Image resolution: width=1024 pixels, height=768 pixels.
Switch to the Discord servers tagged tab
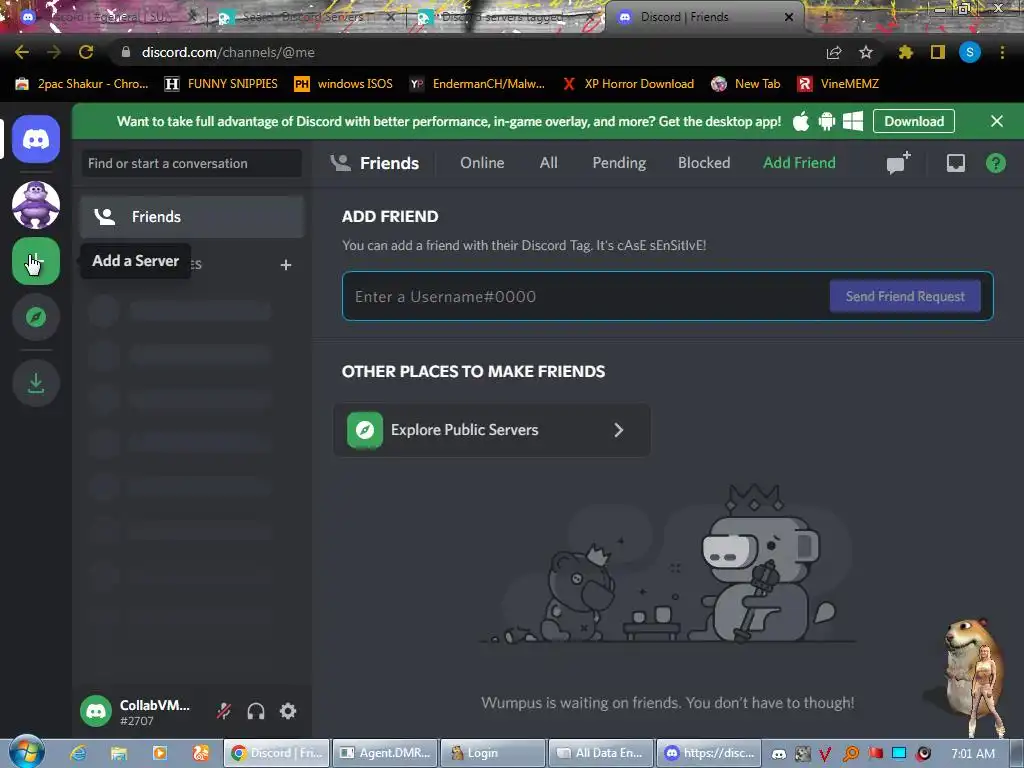pos(503,18)
